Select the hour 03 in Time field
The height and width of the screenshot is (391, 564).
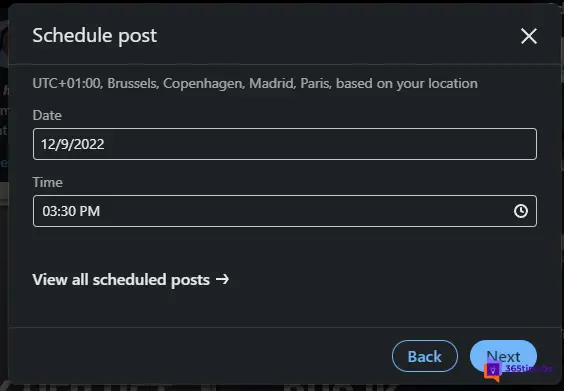(50, 211)
